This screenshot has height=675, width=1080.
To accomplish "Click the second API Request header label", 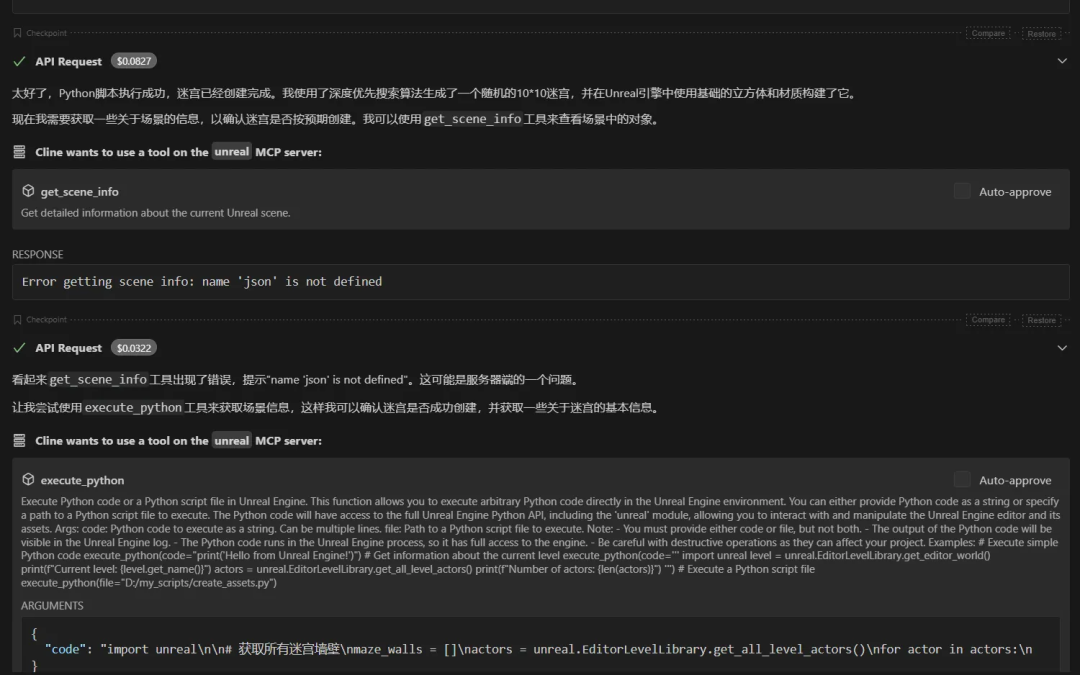I will (x=68, y=348).
